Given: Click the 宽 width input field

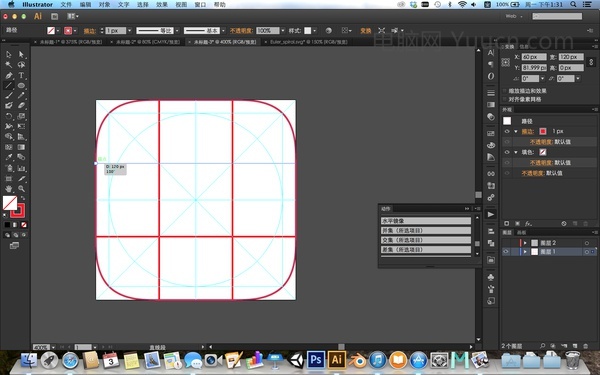Looking at the screenshot, I should click(571, 57).
